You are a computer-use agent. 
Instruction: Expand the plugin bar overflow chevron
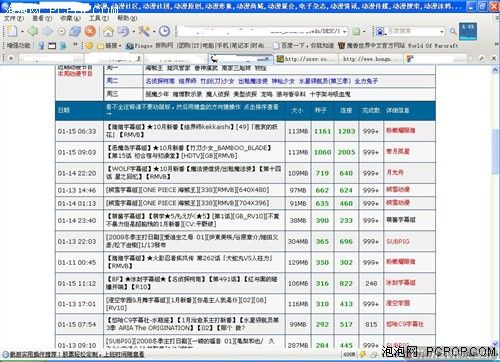click(x=75, y=44)
